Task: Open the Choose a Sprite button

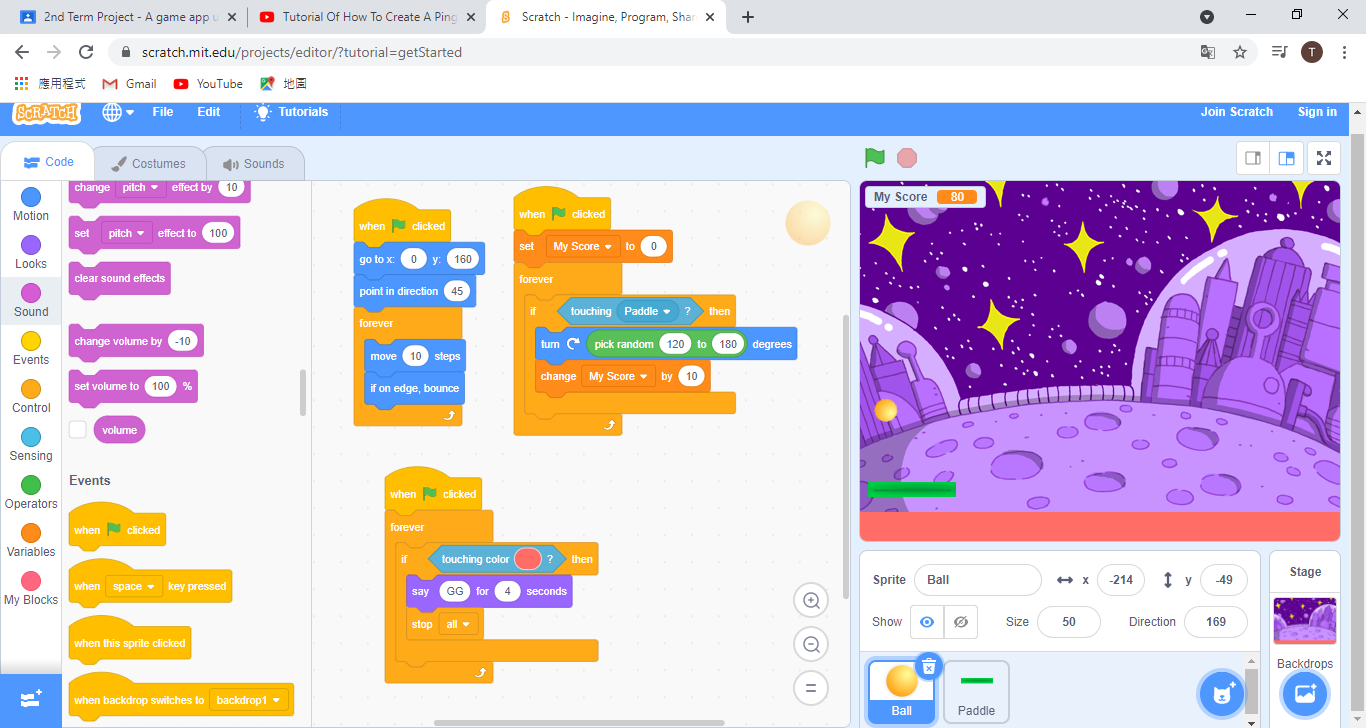Action: [x=1221, y=694]
